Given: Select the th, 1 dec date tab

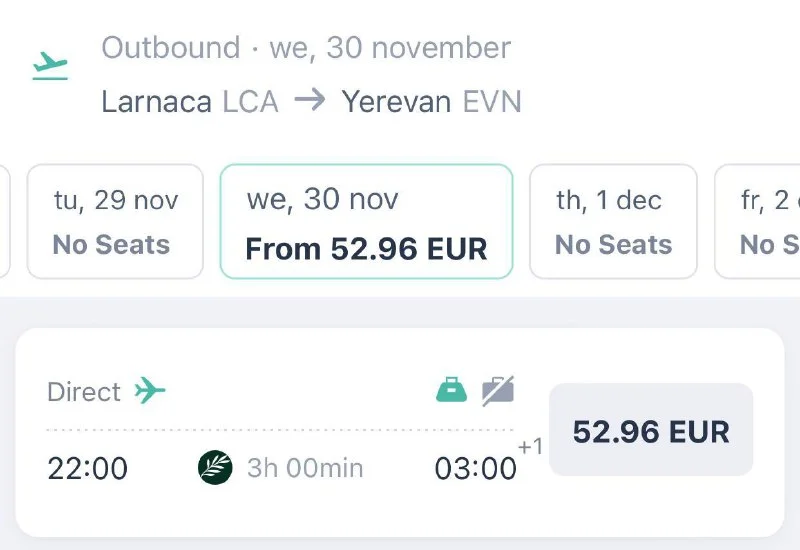Looking at the screenshot, I should click(612, 221).
